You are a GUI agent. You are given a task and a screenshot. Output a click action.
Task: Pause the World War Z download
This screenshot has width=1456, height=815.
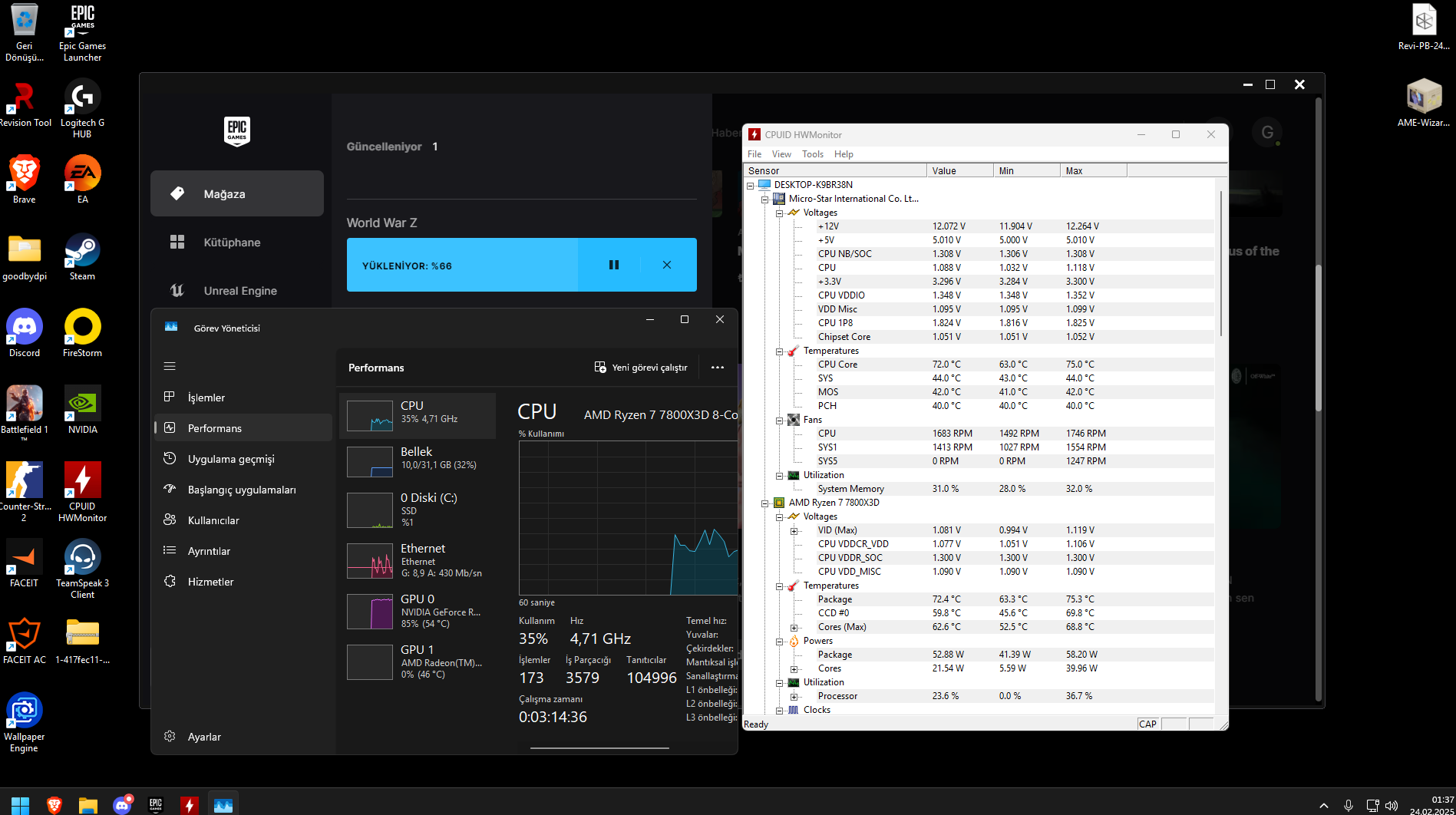[x=614, y=265]
